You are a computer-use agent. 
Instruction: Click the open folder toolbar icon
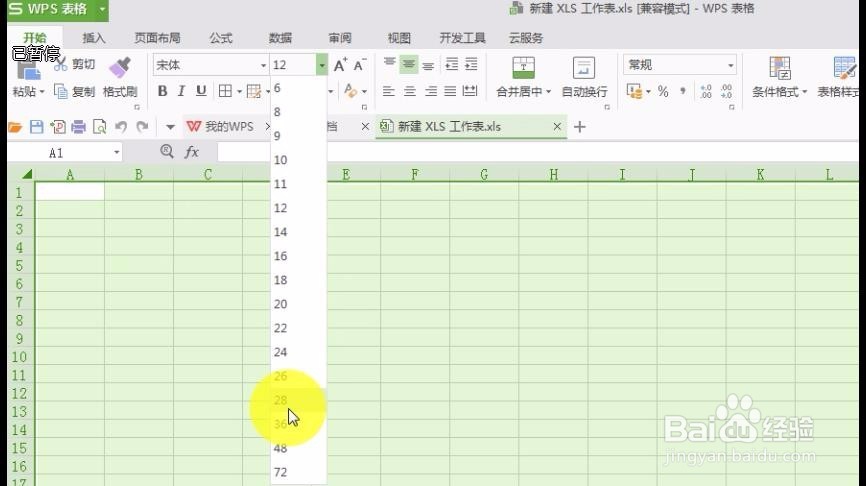15,127
